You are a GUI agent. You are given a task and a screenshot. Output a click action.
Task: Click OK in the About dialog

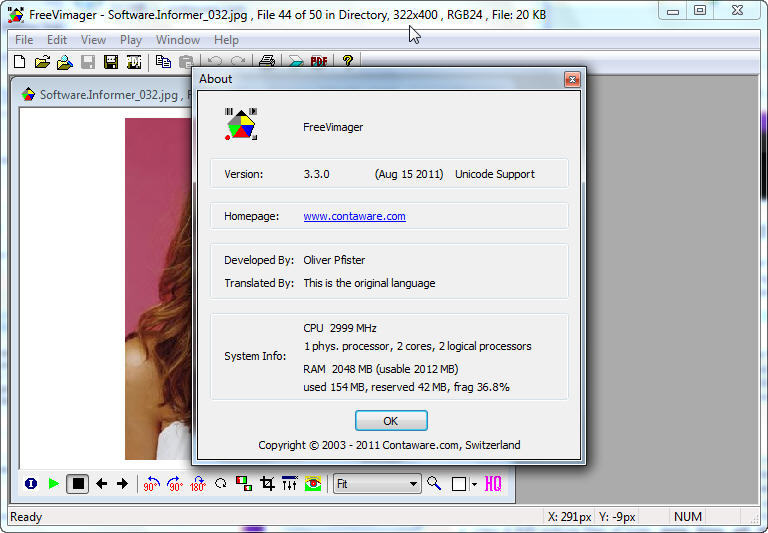(x=391, y=421)
